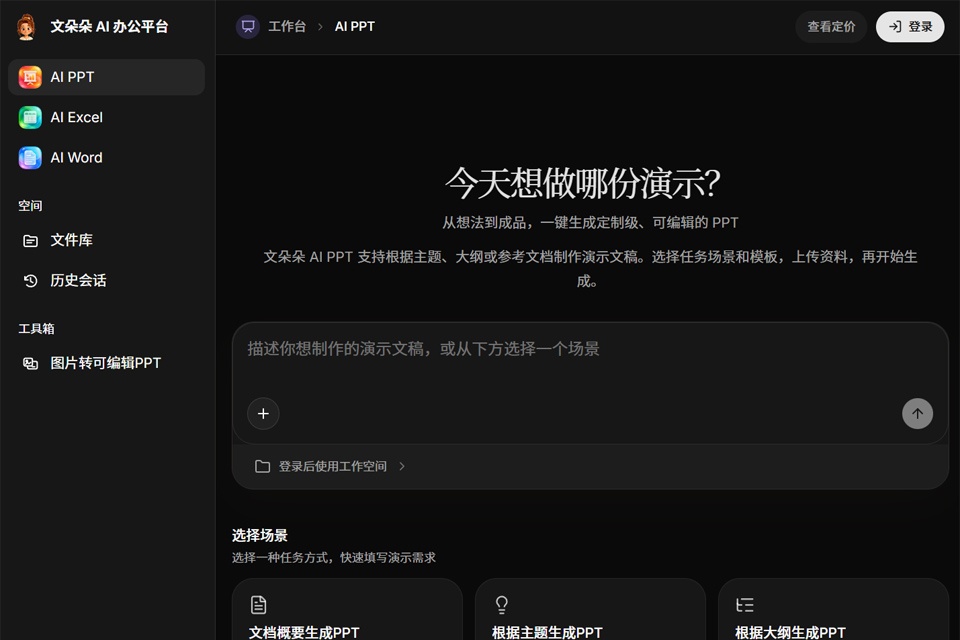Click the AI PPT breadcrumb text
Image resolution: width=960 pixels, height=640 pixels.
point(354,26)
